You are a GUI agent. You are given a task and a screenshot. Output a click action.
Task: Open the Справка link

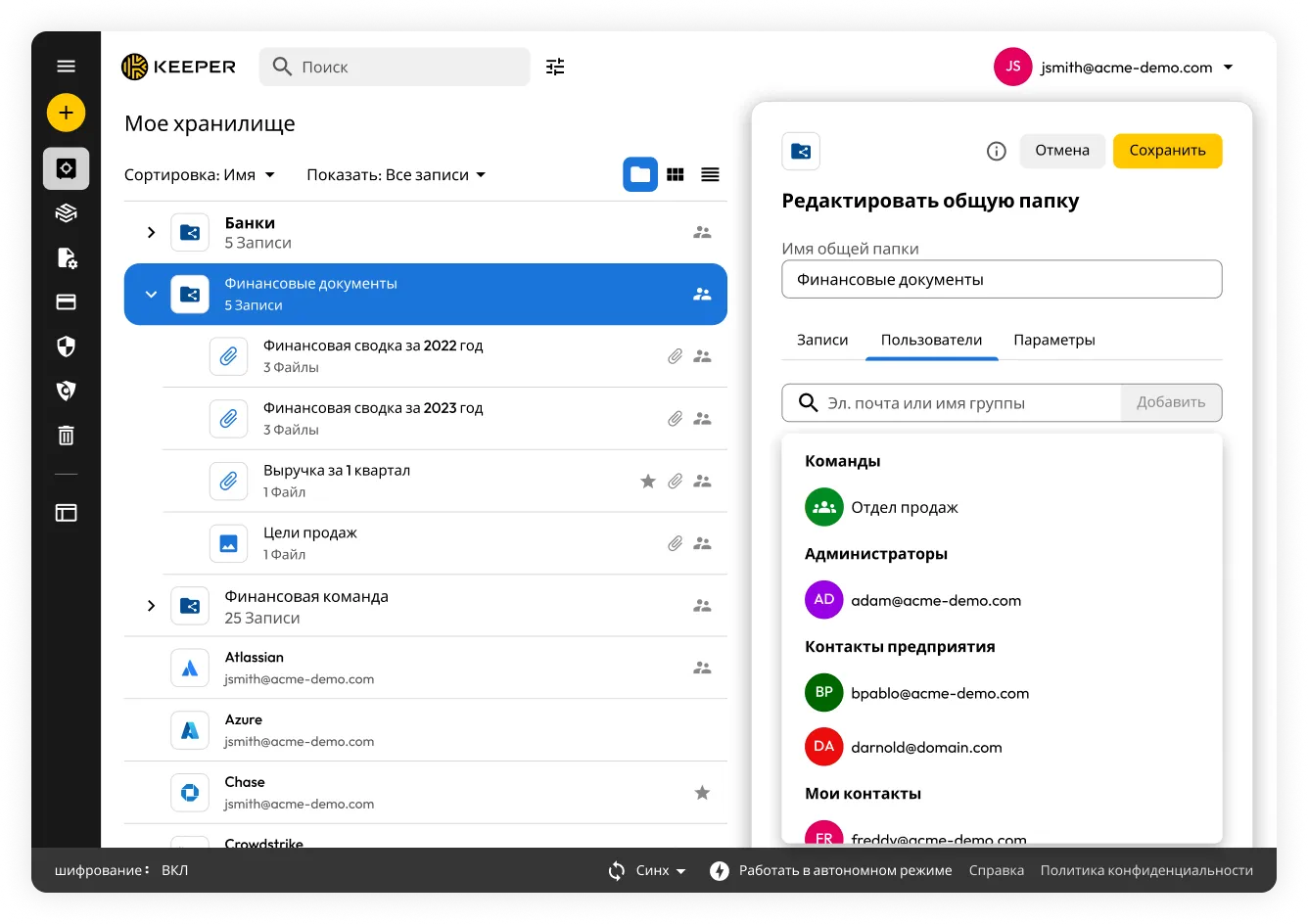997,870
